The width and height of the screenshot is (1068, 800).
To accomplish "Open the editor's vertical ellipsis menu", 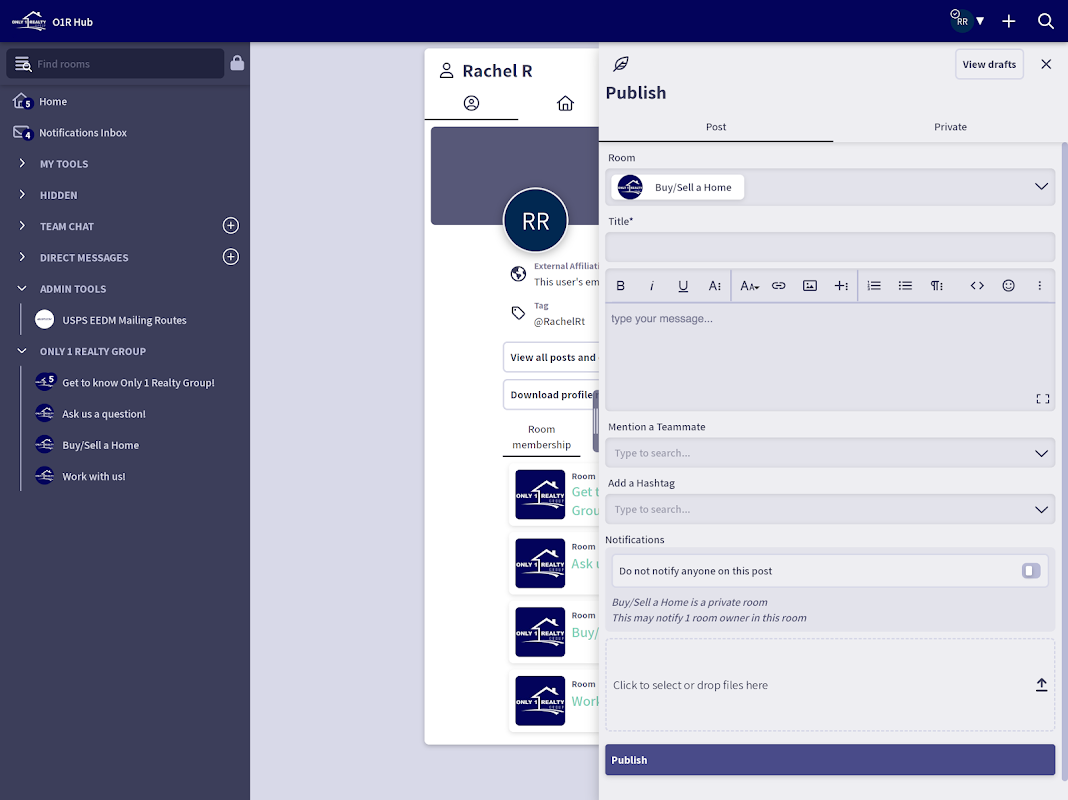I will point(1039,286).
